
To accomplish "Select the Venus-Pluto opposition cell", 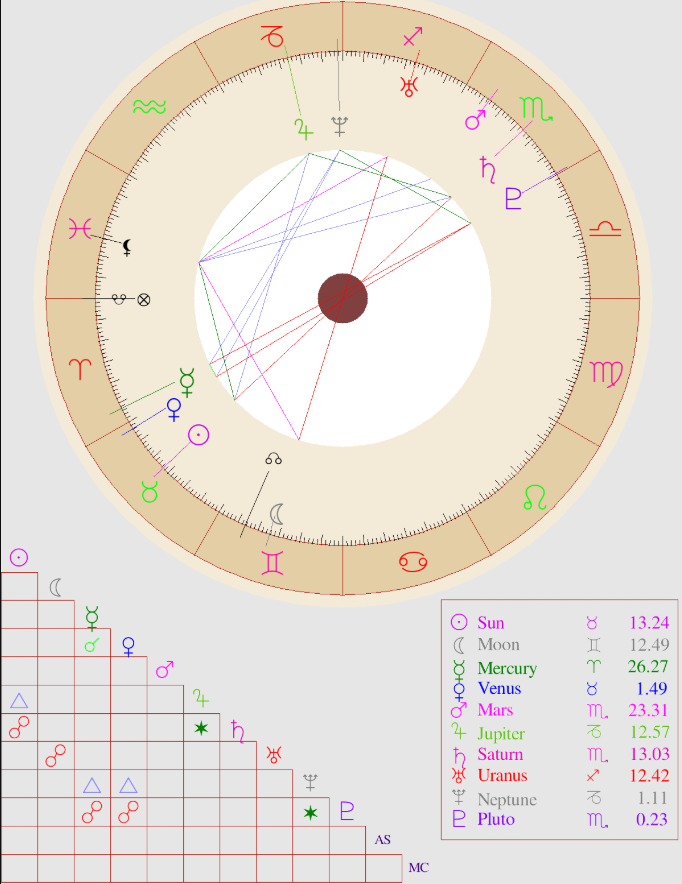I will (129, 812).
